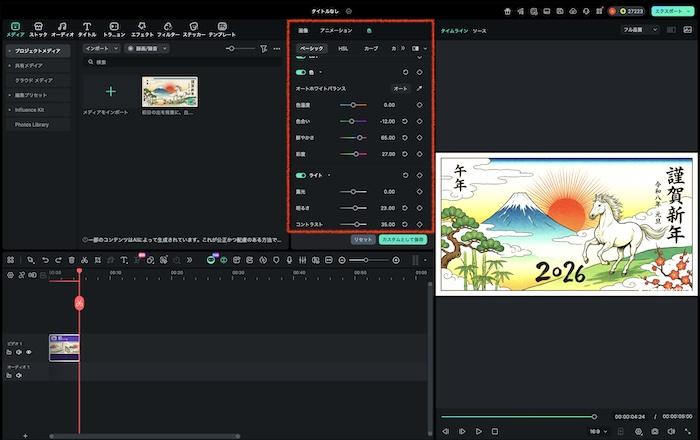This screenshot has width=700, height=440.
Task: Open the compare view dropdown in color panel
Action: (425, 48)
